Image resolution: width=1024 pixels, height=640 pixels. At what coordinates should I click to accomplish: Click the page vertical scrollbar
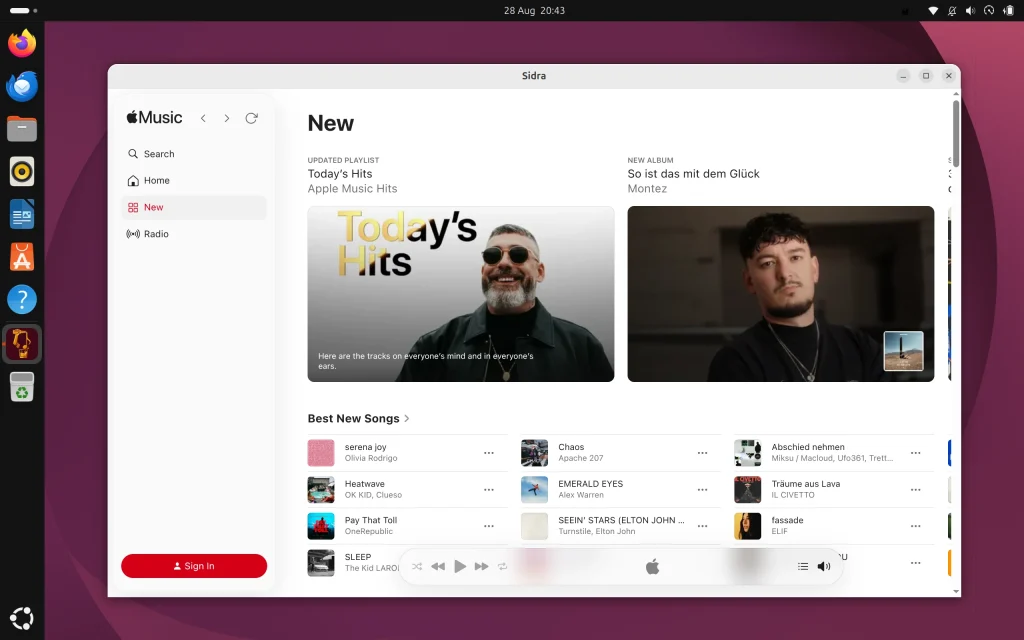pos(956,133)
